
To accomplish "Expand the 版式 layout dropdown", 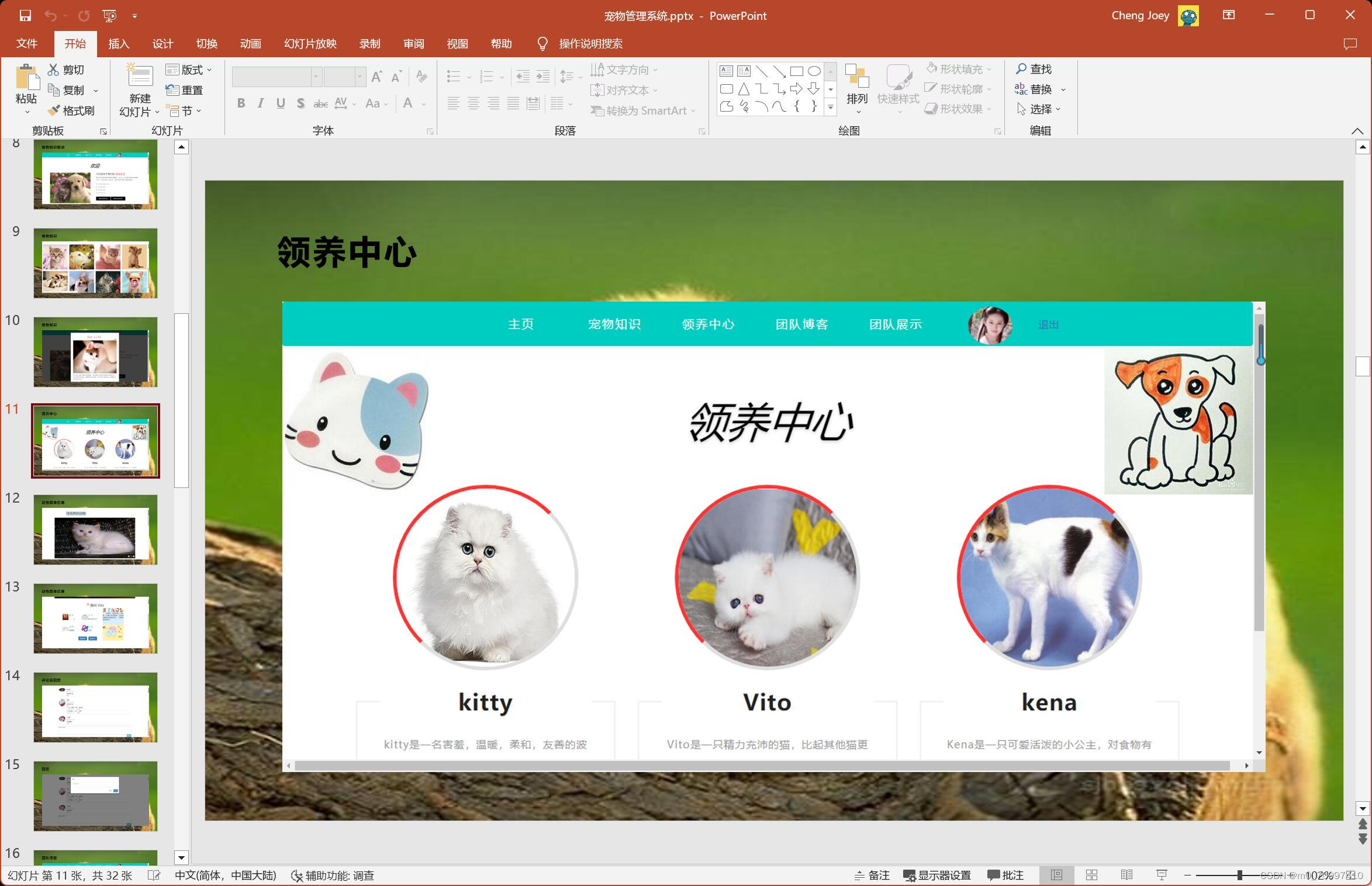I will [x=189, y=70].
